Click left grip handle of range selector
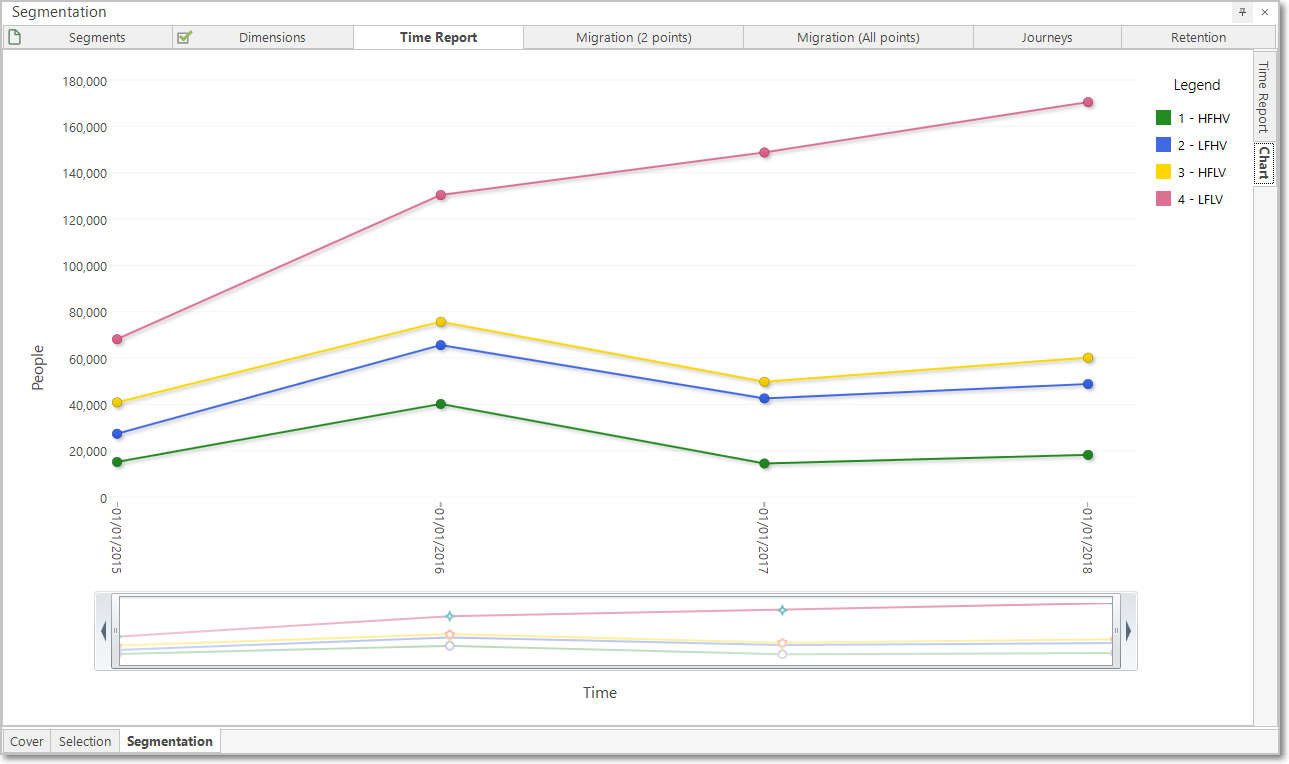 point(115,631)
